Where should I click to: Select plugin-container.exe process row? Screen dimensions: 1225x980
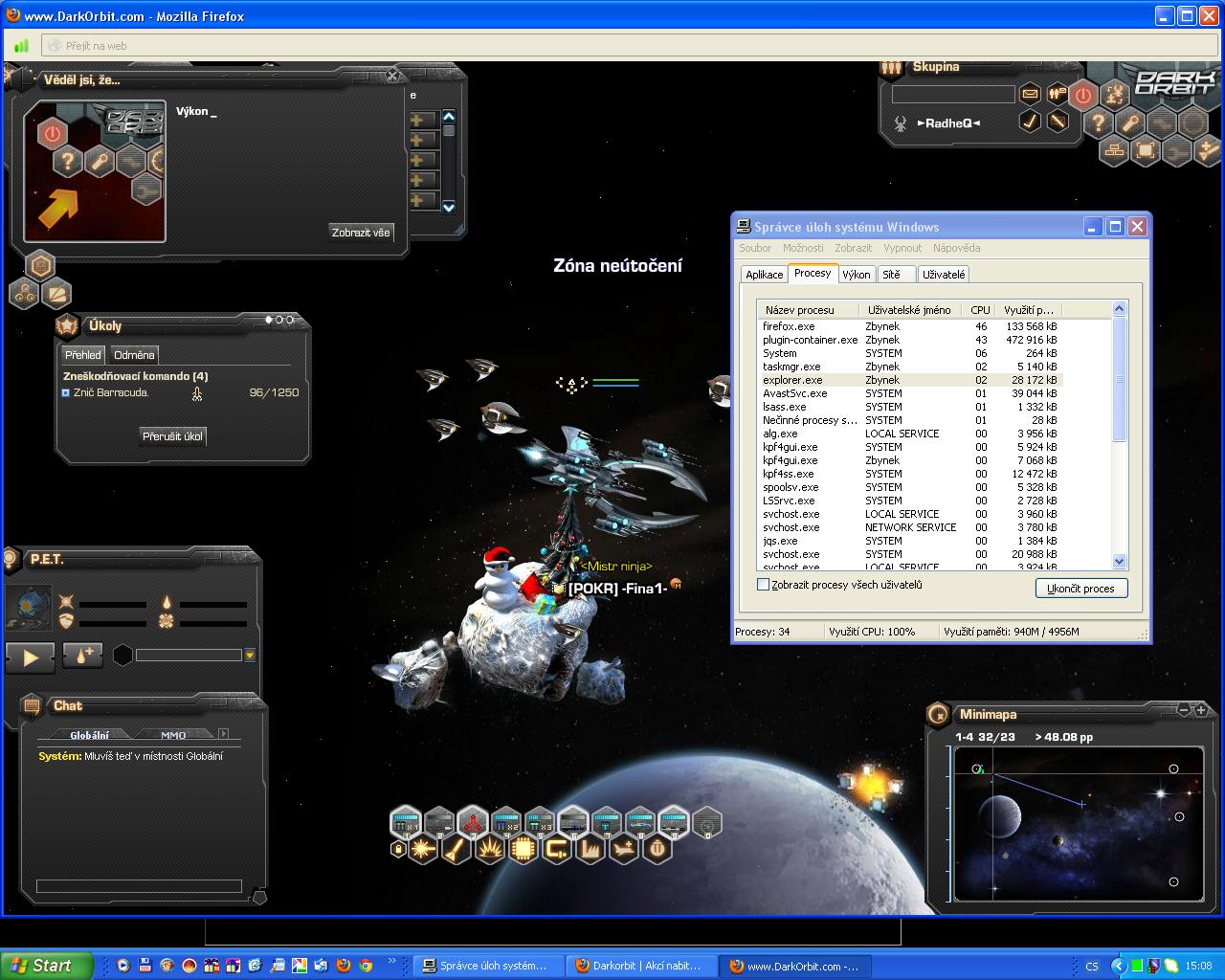[909, 340]
